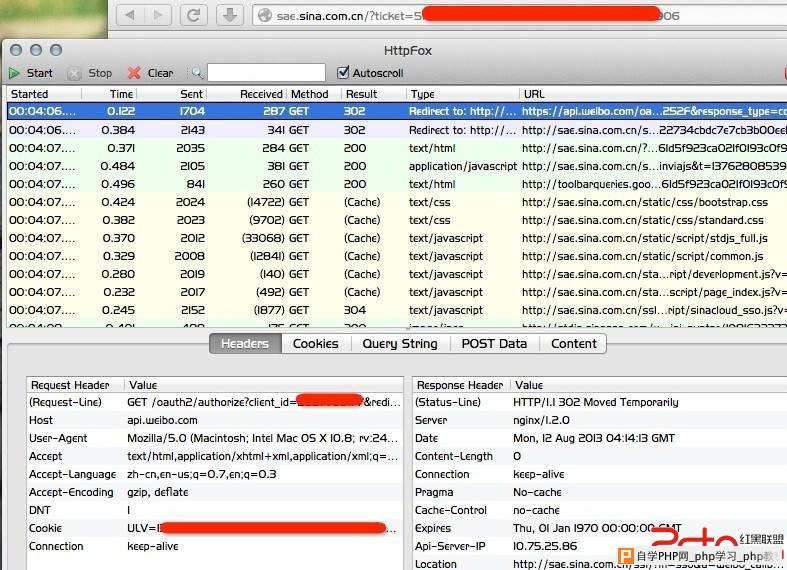Sort requests by Started column
Screen dimensions: 787x570
tap(44, 94)
